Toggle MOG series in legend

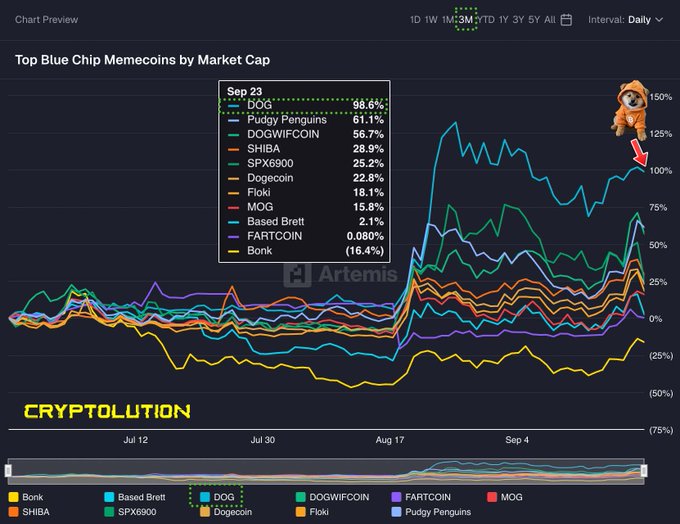tap(505, 497)
